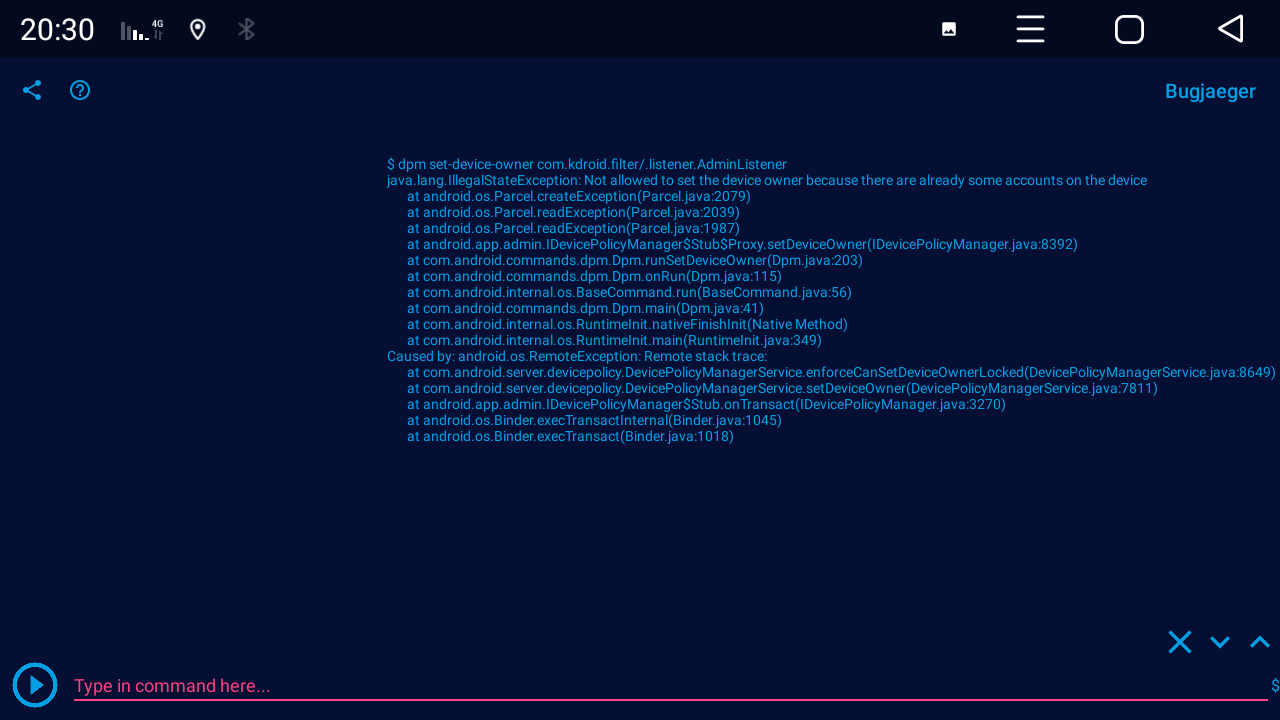Run the command with the play button
1280x720 pixels.
[34, 685]
